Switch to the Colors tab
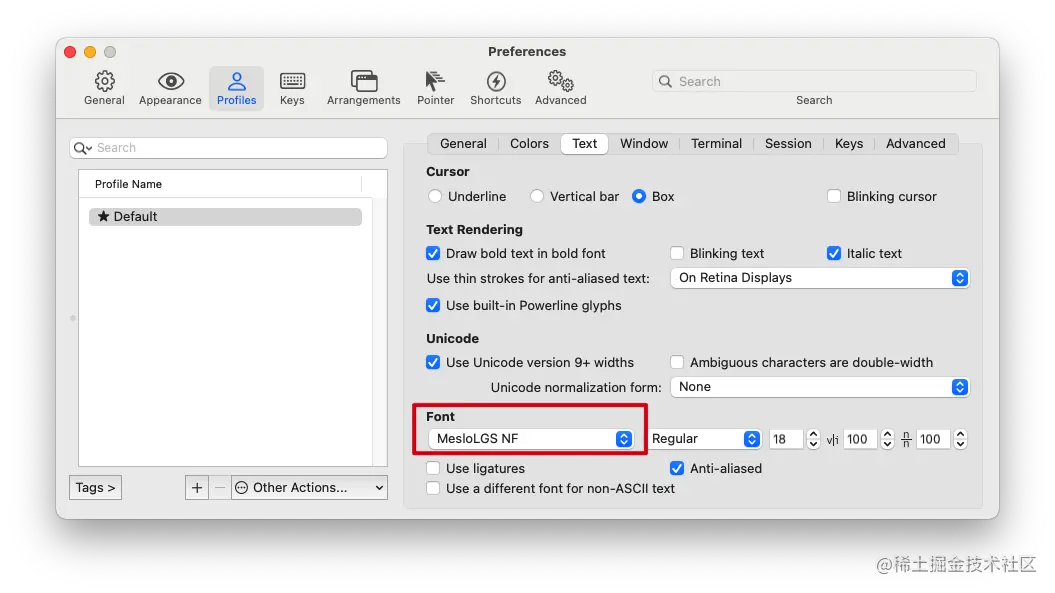Screen dimensions: 1055x593 (x=529, y=143)
